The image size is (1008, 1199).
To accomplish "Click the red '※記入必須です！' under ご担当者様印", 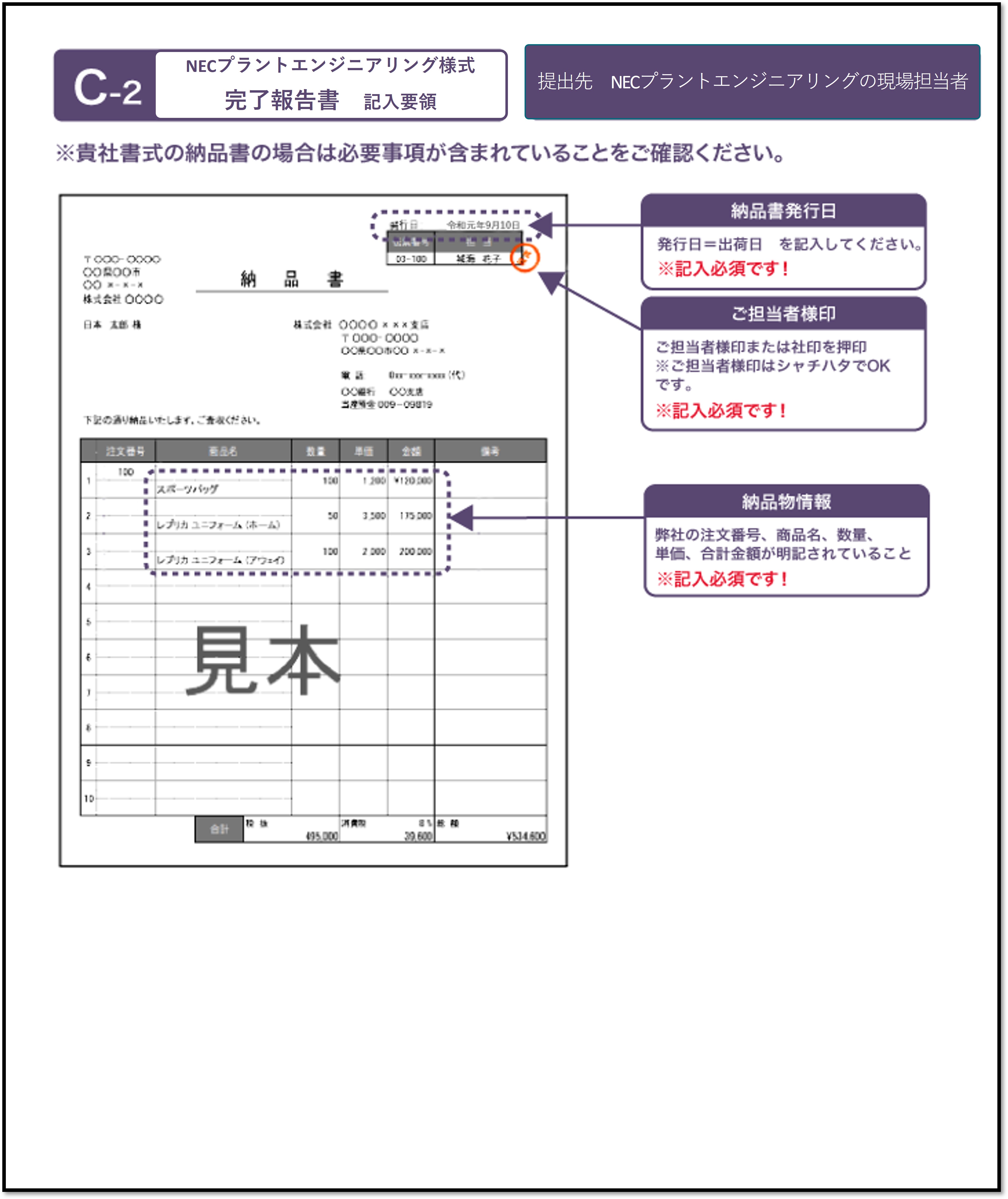I will coord(721,410).
